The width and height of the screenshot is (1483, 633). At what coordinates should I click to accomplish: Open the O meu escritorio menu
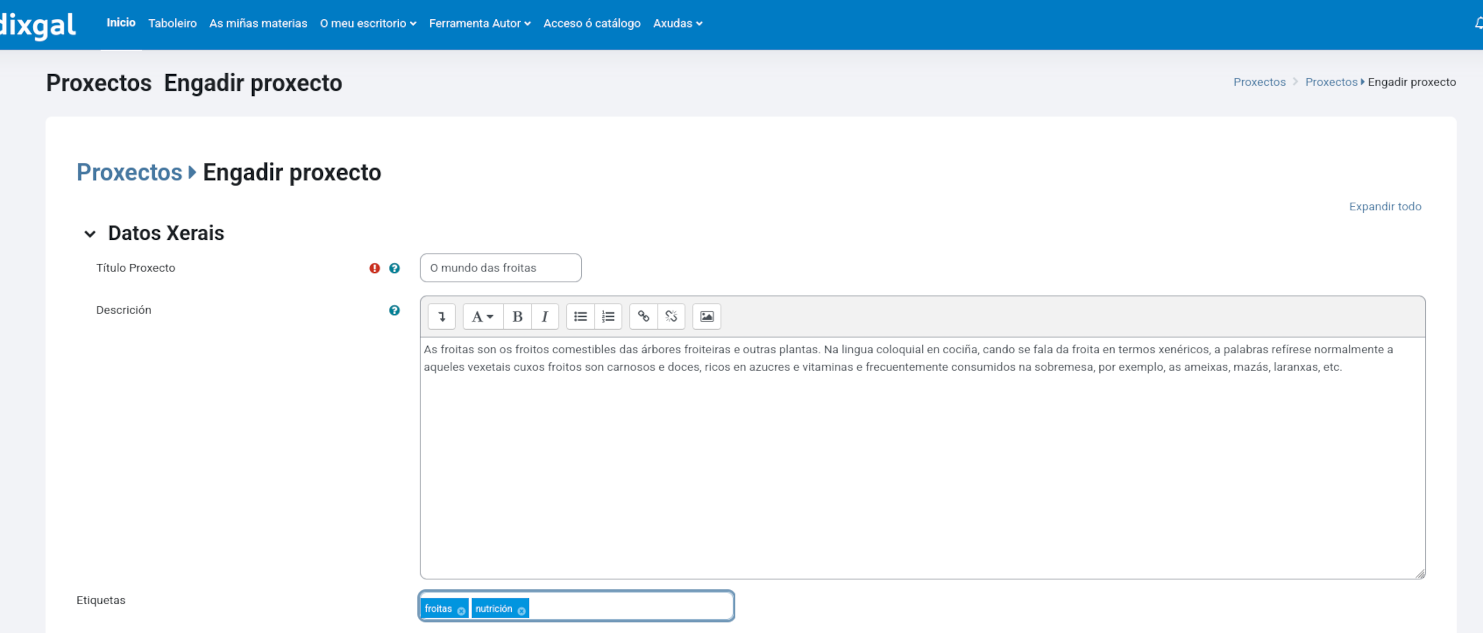[x=368, y=23]
